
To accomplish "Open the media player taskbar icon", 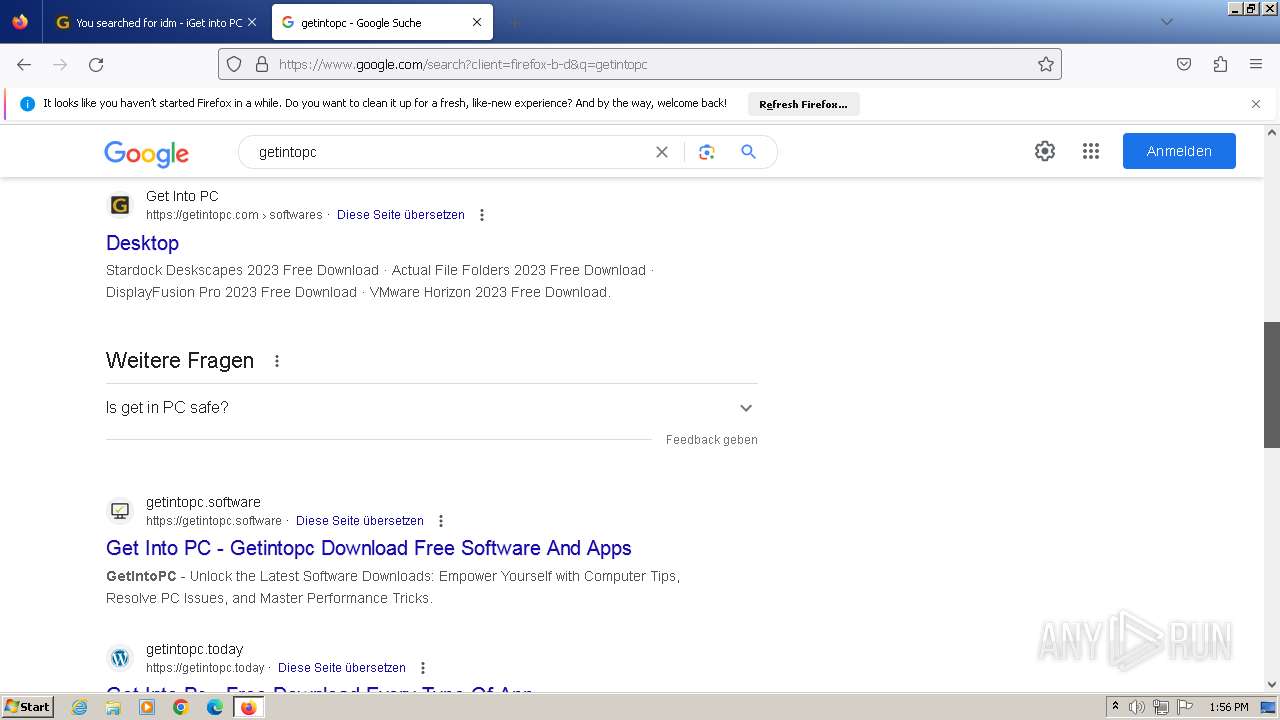I will 147,707.
